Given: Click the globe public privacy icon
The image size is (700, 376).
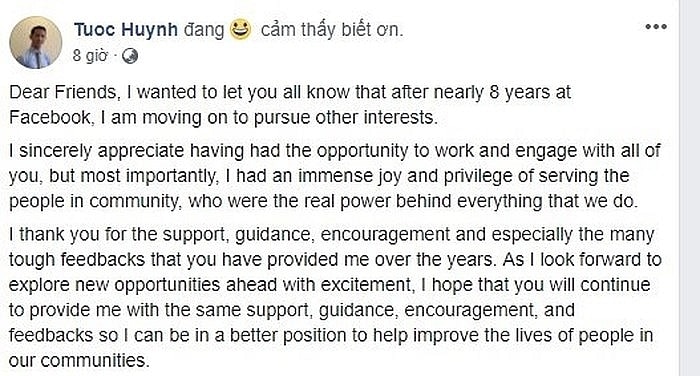Looking at the screenshot, I should pyautogui.click(x=130, y=56).
